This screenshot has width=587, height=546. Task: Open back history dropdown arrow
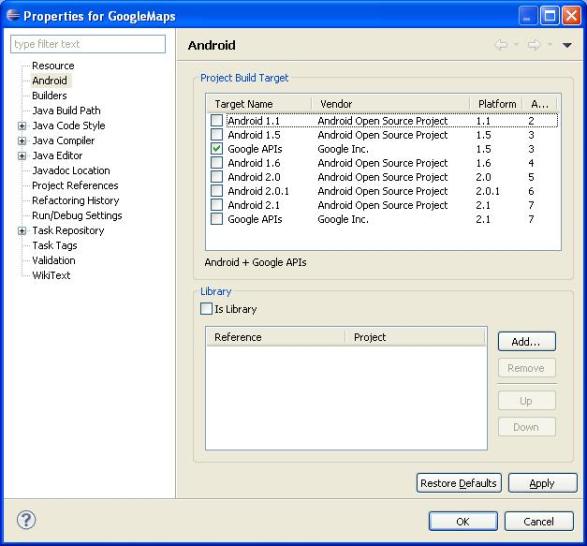point(516,45)
